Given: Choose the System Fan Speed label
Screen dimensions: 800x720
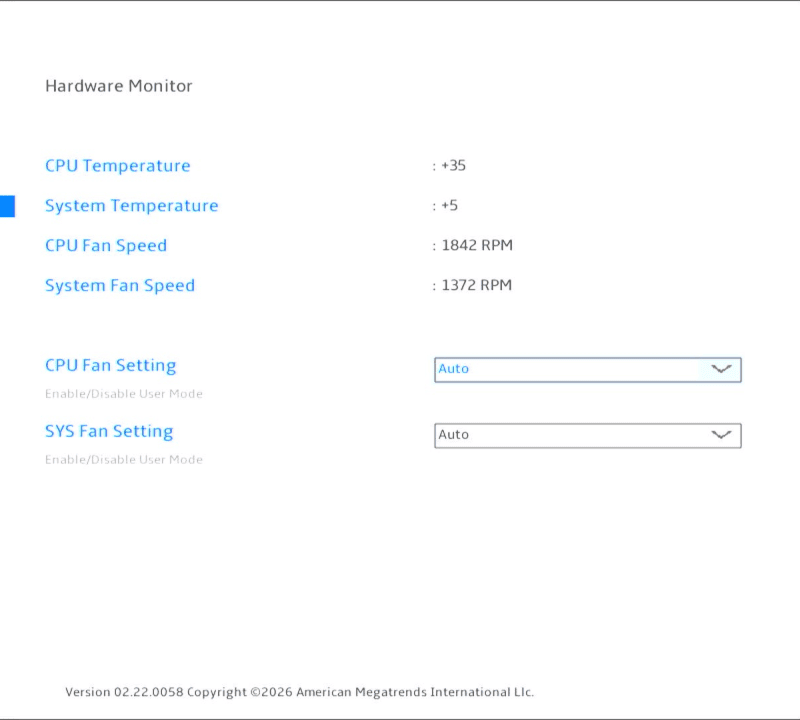Looking at the screenshot, I should [x=120, y=286].
